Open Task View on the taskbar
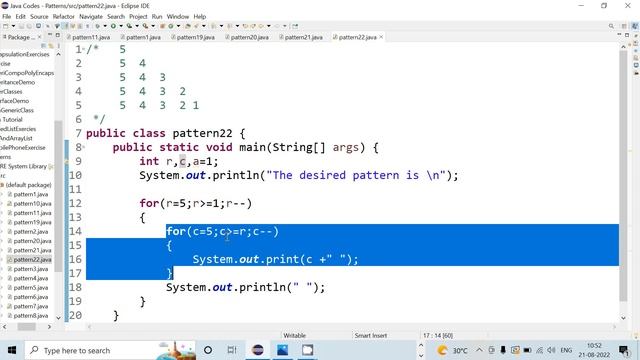The width and height of the screenshot is (640, 360). [x=232, y=350]
